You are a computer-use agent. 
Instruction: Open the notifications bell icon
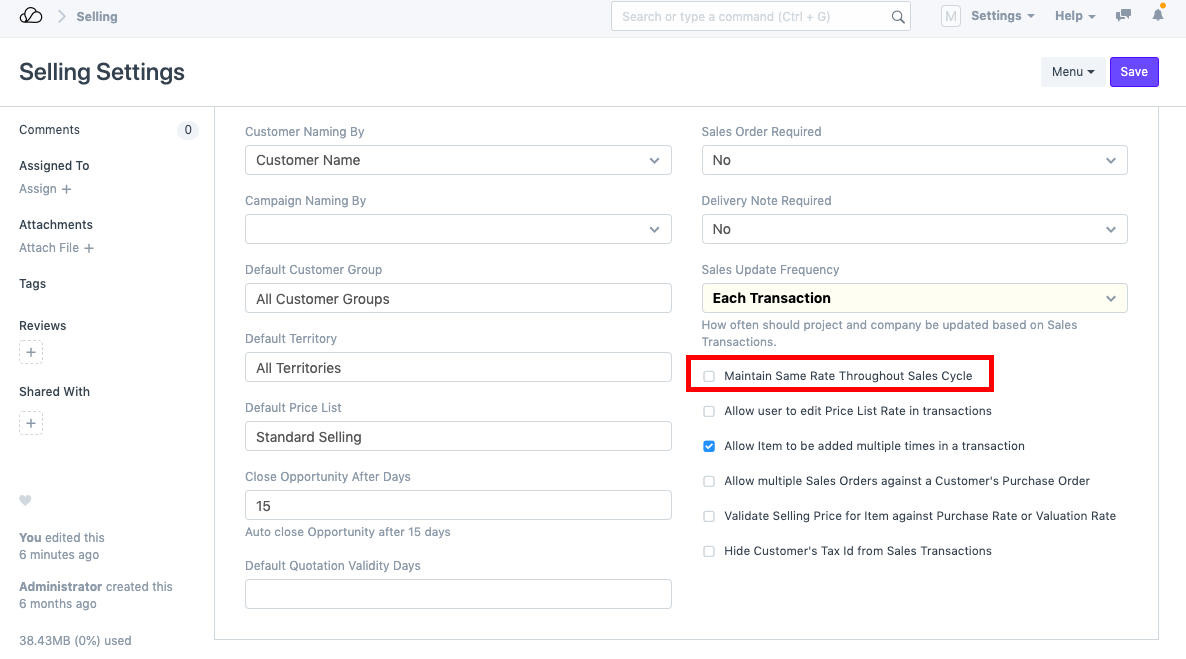(x=1158, y=16)
